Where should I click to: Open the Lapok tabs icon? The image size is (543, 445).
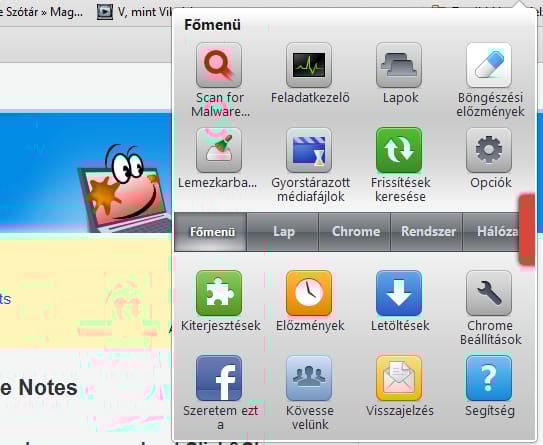tap(399, 65)
